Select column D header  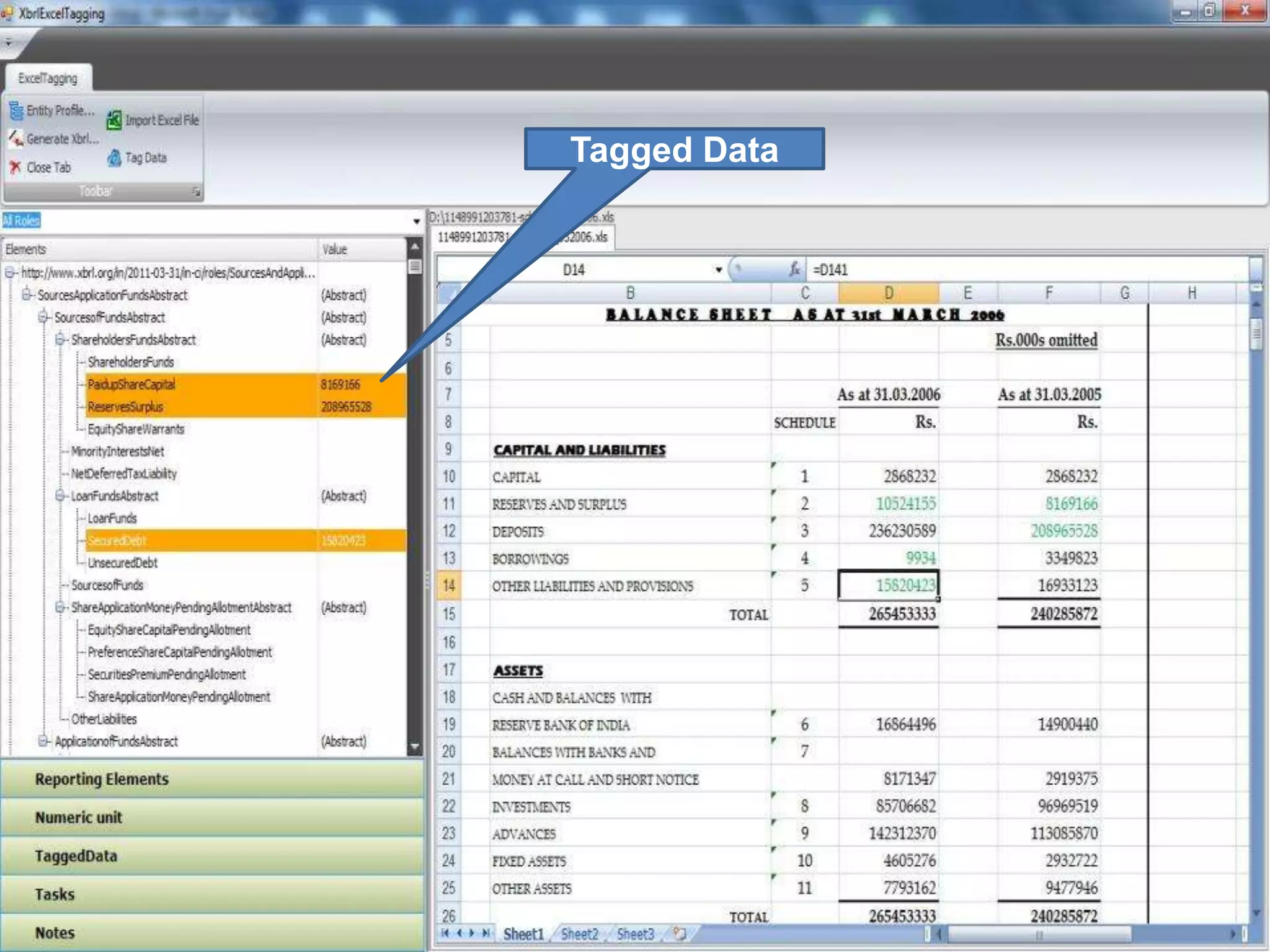889,293
